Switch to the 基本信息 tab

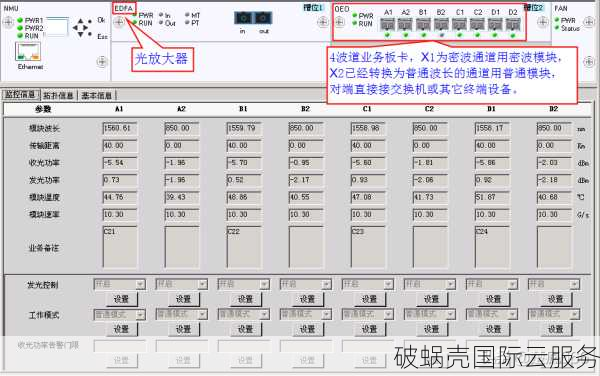point(96,95)
